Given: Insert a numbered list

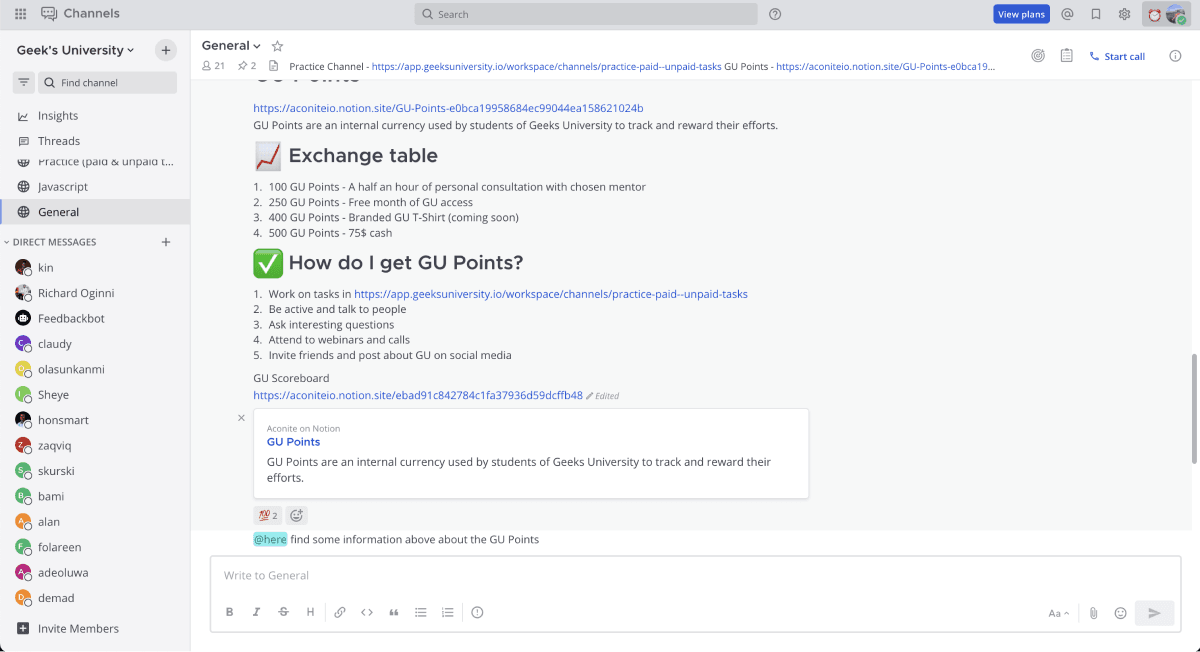Looking at the screenshot, I should pos(448,612).
